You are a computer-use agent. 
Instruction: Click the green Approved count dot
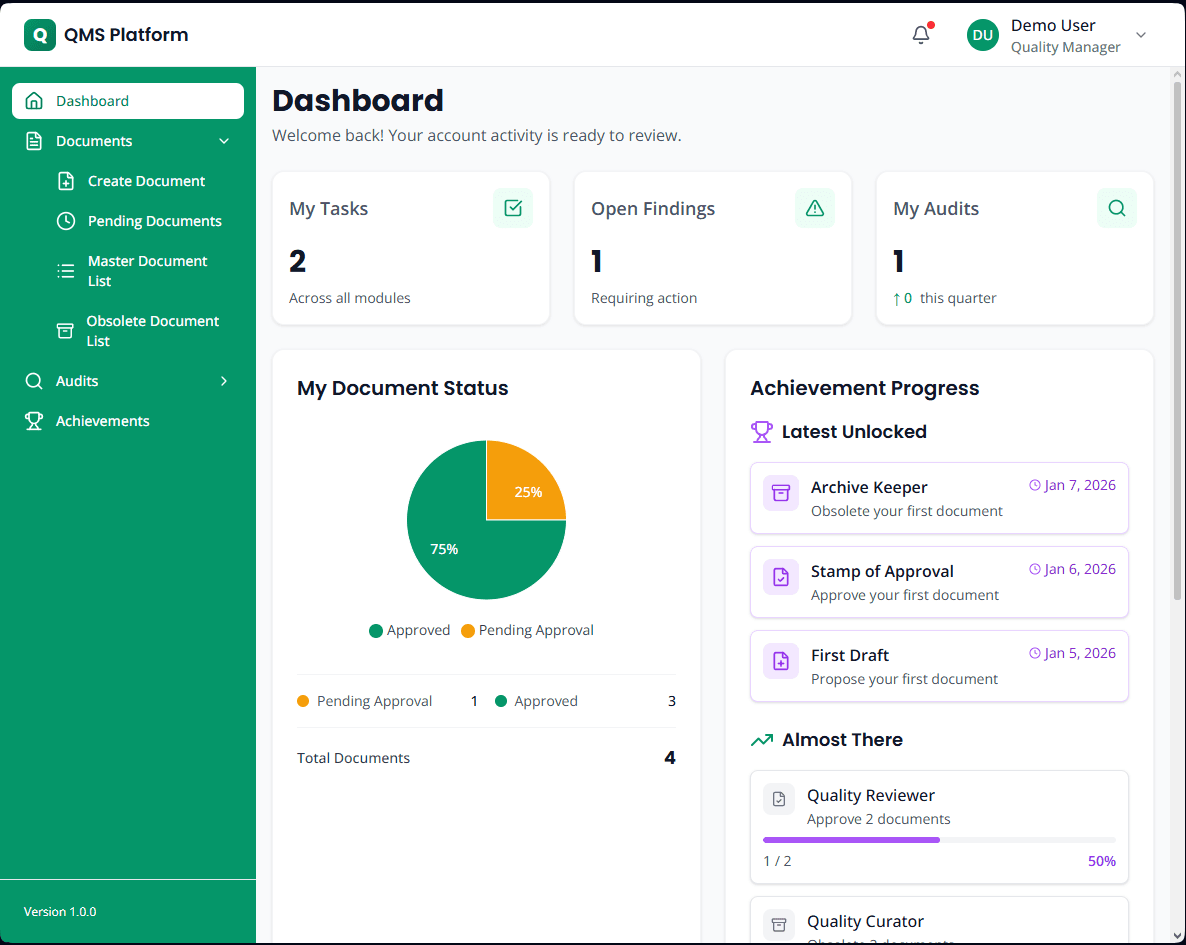[501, 701]
